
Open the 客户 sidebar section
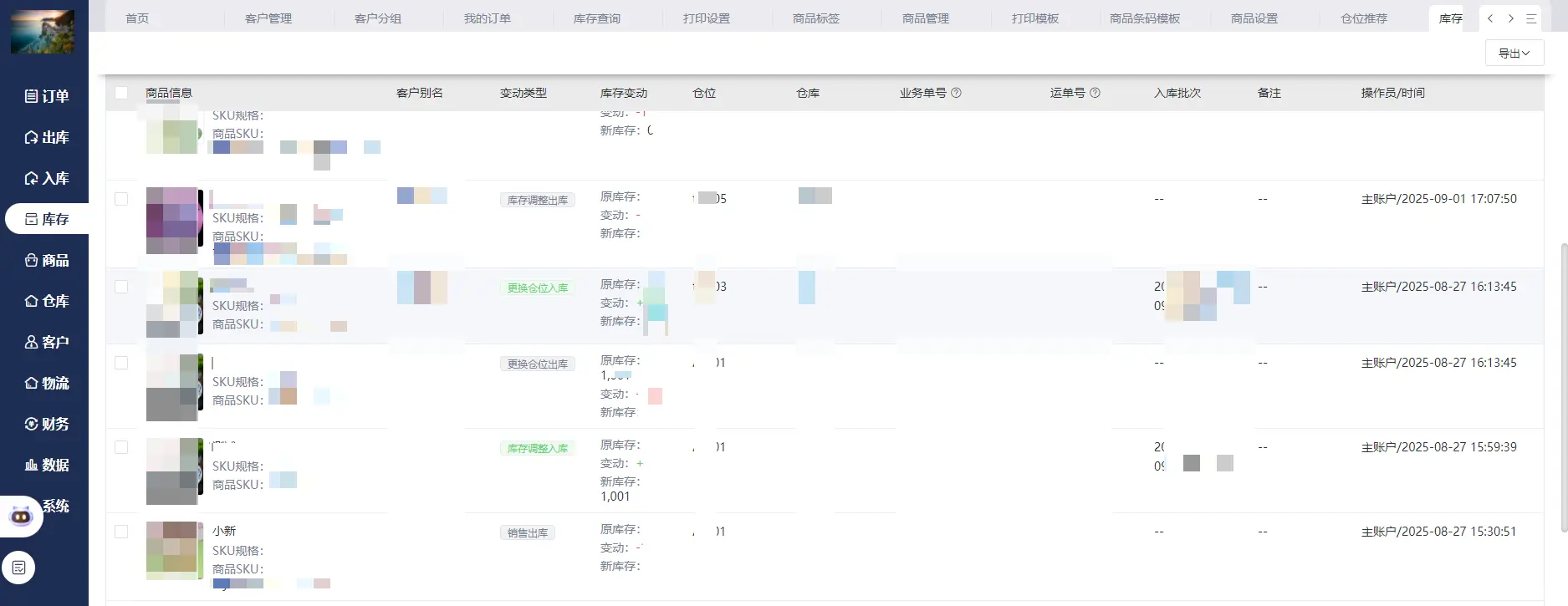click(x=47, y=342)
